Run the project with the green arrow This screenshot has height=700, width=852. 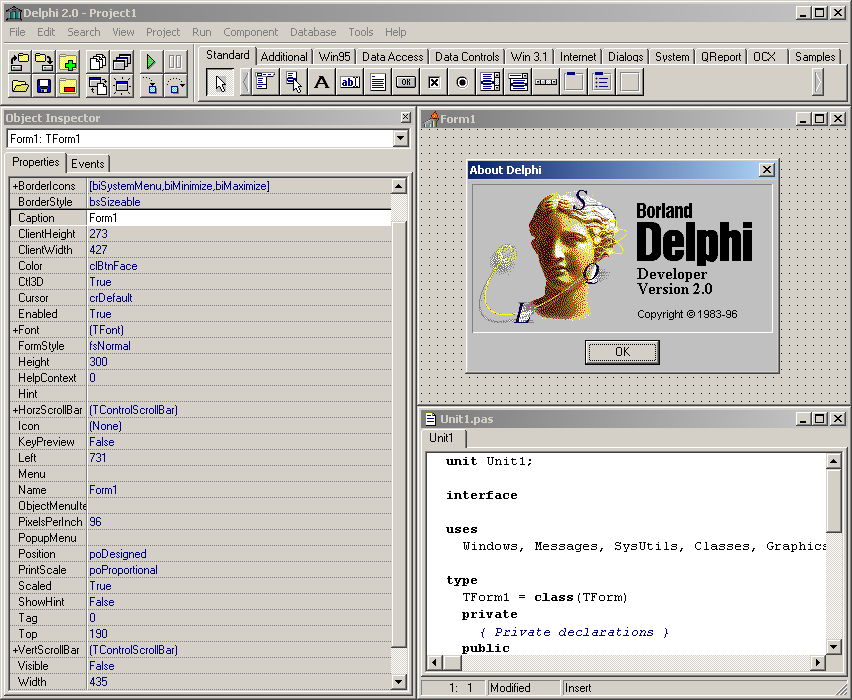click(x=151, y=62)
